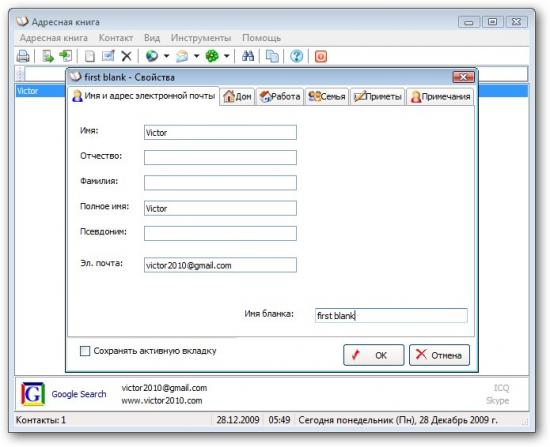The width and height of the screenshot is (550, 447).
Task: Click into the empty 'Псевдоним' field
Action: [x=220, y=233]
